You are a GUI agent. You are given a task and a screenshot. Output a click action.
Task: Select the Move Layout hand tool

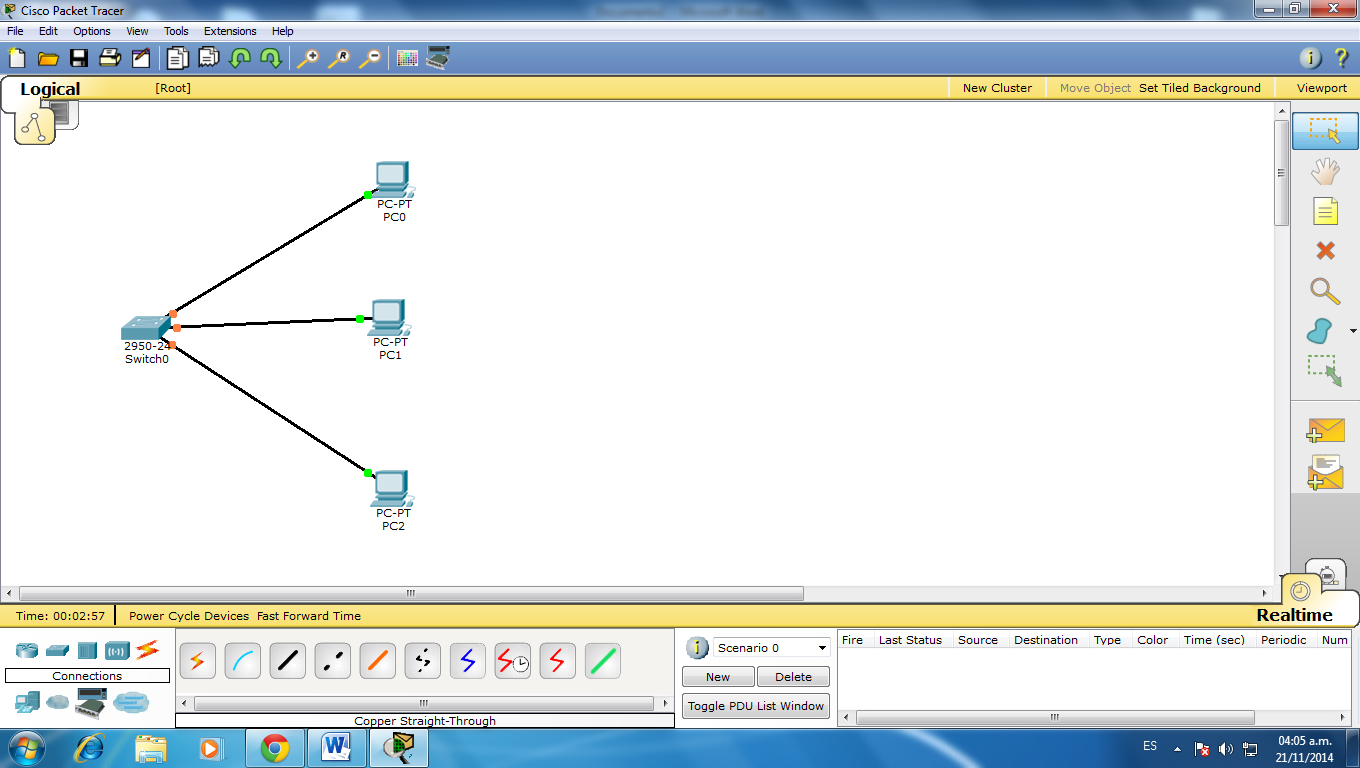tap(1325, 171)
